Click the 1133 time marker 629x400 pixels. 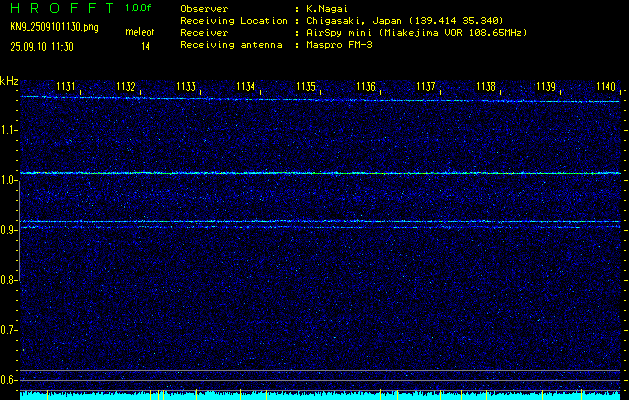click(186, 86)
